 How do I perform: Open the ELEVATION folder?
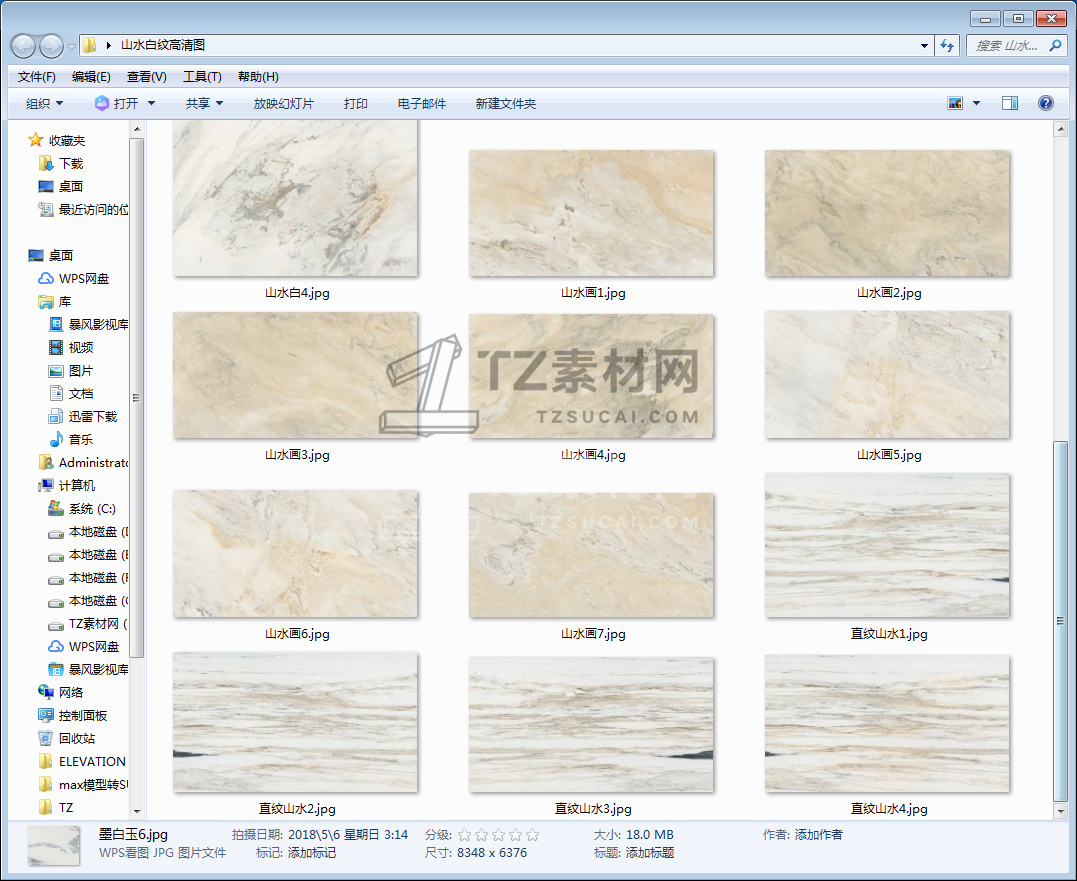[x=82, y=762]
